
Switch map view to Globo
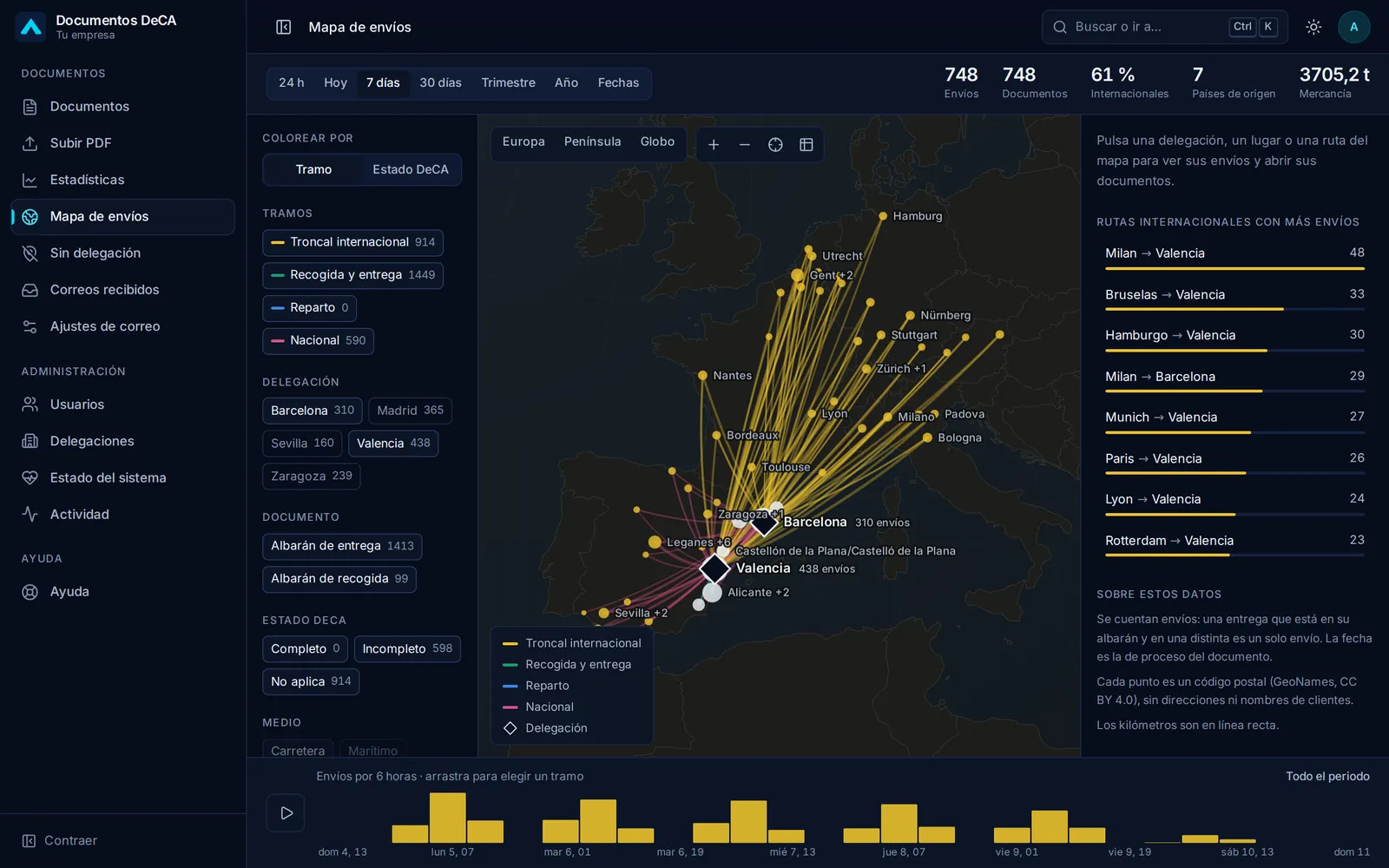[657, 142]
